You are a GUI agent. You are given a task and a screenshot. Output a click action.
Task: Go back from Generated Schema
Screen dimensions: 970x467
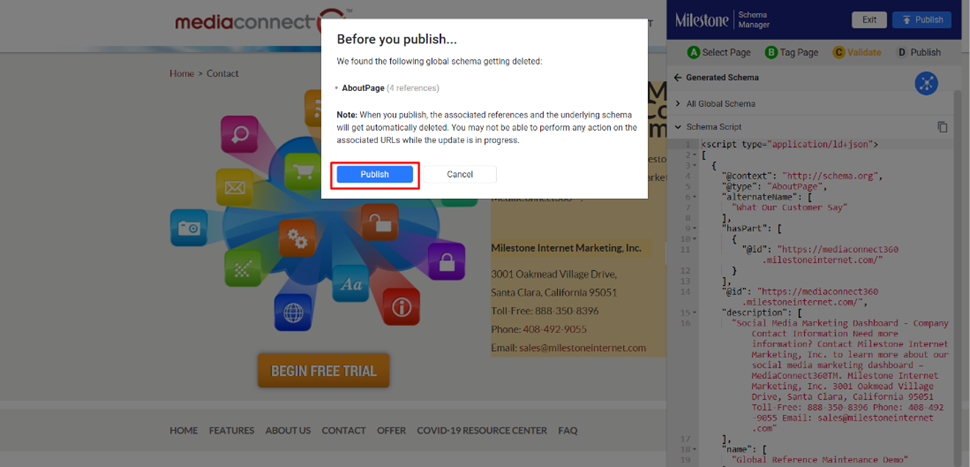pyautogui.click(x=677, y=78)
